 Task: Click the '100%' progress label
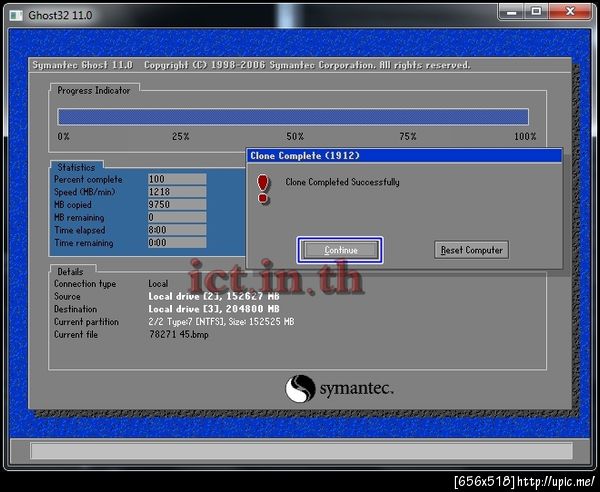pyautogui.click(x=525, y=137)
